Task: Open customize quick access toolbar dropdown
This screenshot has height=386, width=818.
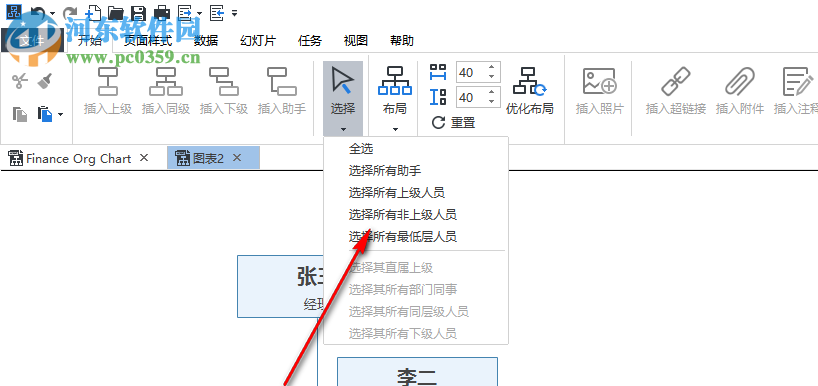Action: pos(234,13)
